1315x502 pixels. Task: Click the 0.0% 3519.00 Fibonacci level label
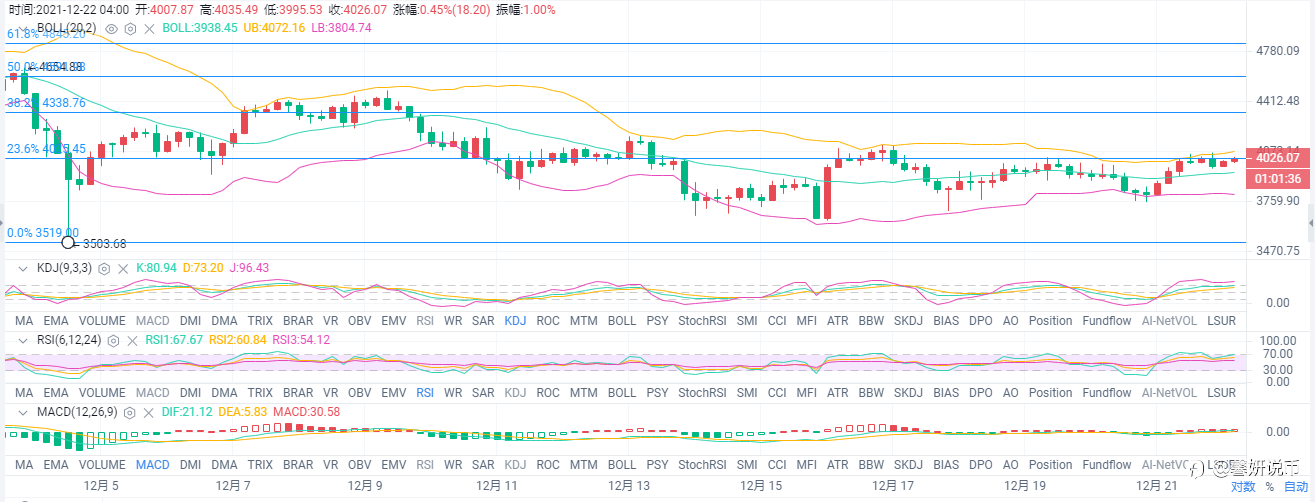click(41, 232)
